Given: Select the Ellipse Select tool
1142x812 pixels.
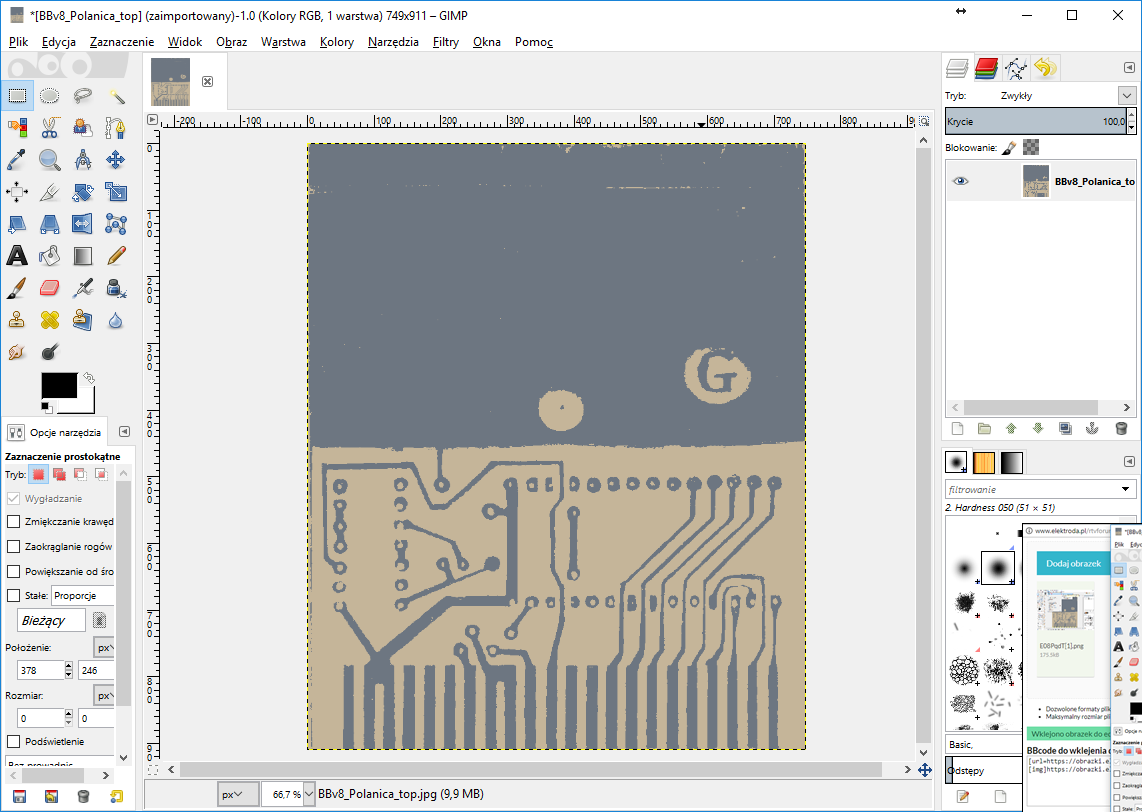Looking at the screenshot, I should [50, 95].
